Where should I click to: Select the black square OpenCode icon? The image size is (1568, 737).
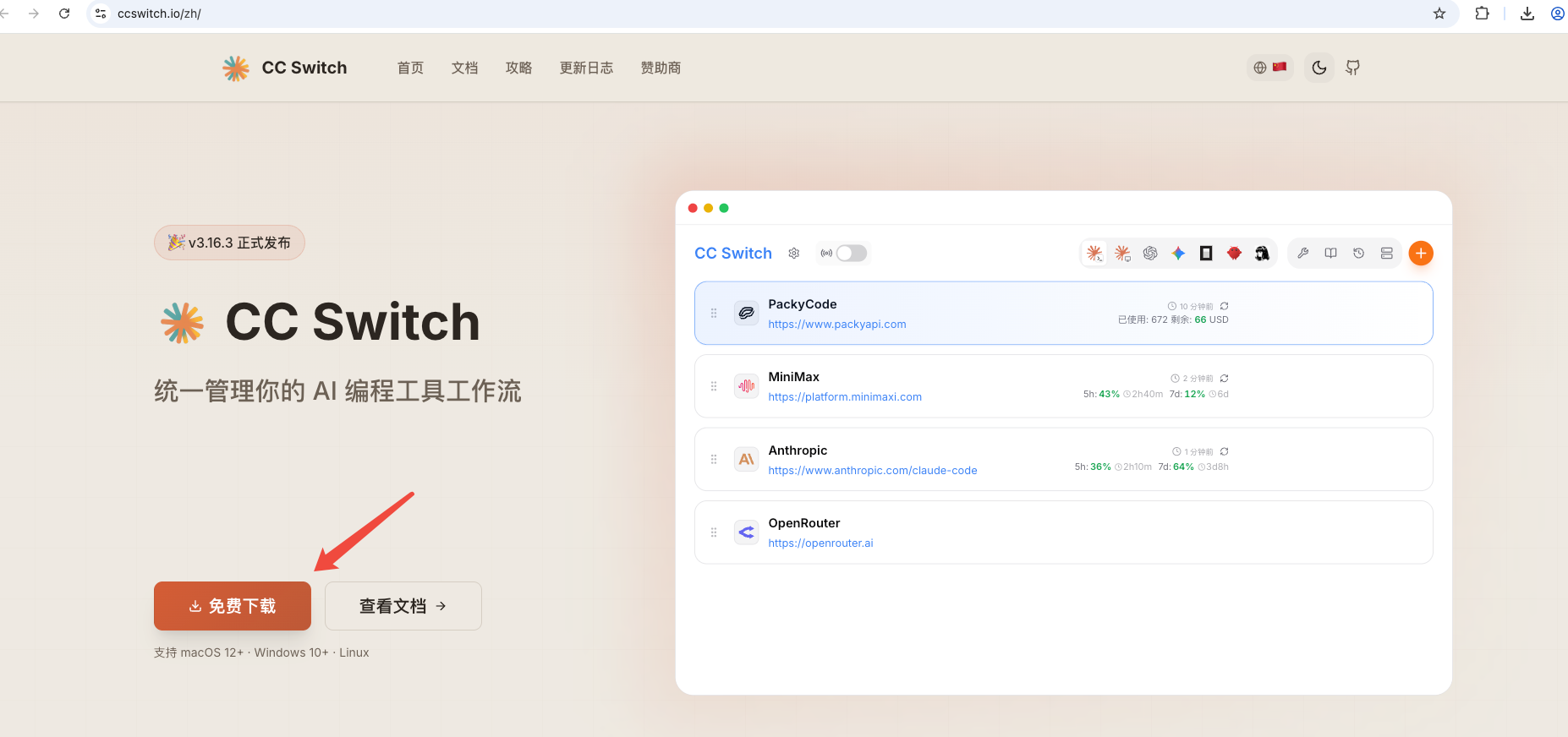tap(1206, 253)
